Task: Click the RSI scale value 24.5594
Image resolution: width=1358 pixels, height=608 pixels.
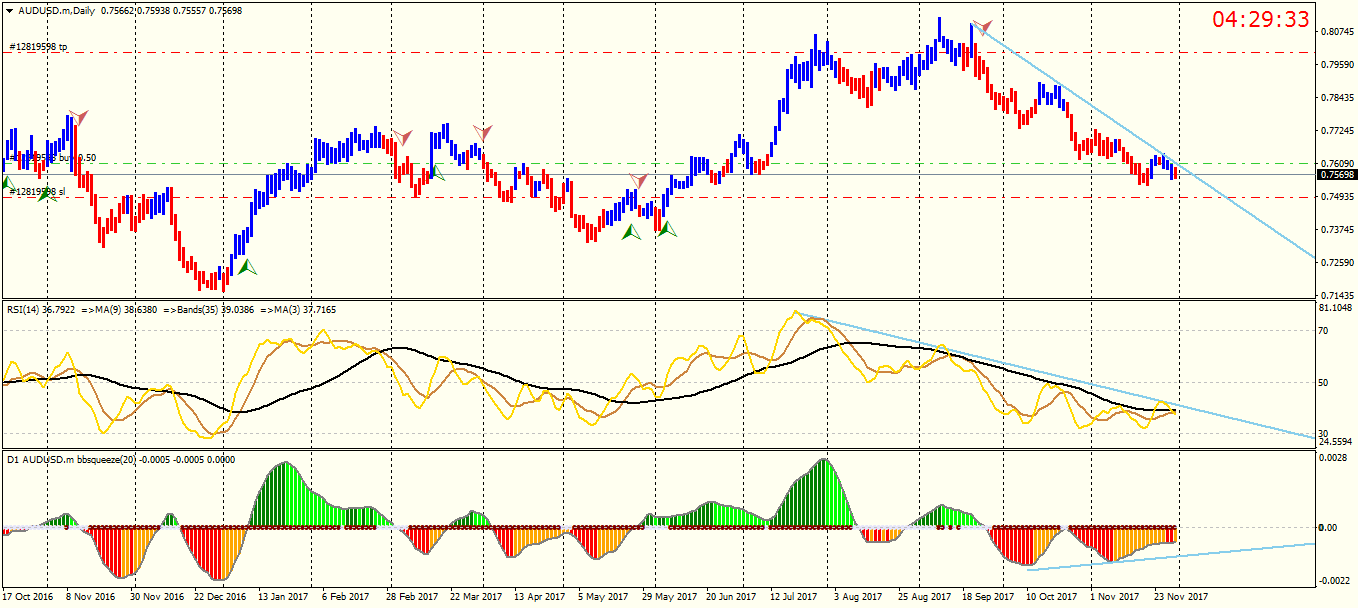Action: (x=1337, y=441)
